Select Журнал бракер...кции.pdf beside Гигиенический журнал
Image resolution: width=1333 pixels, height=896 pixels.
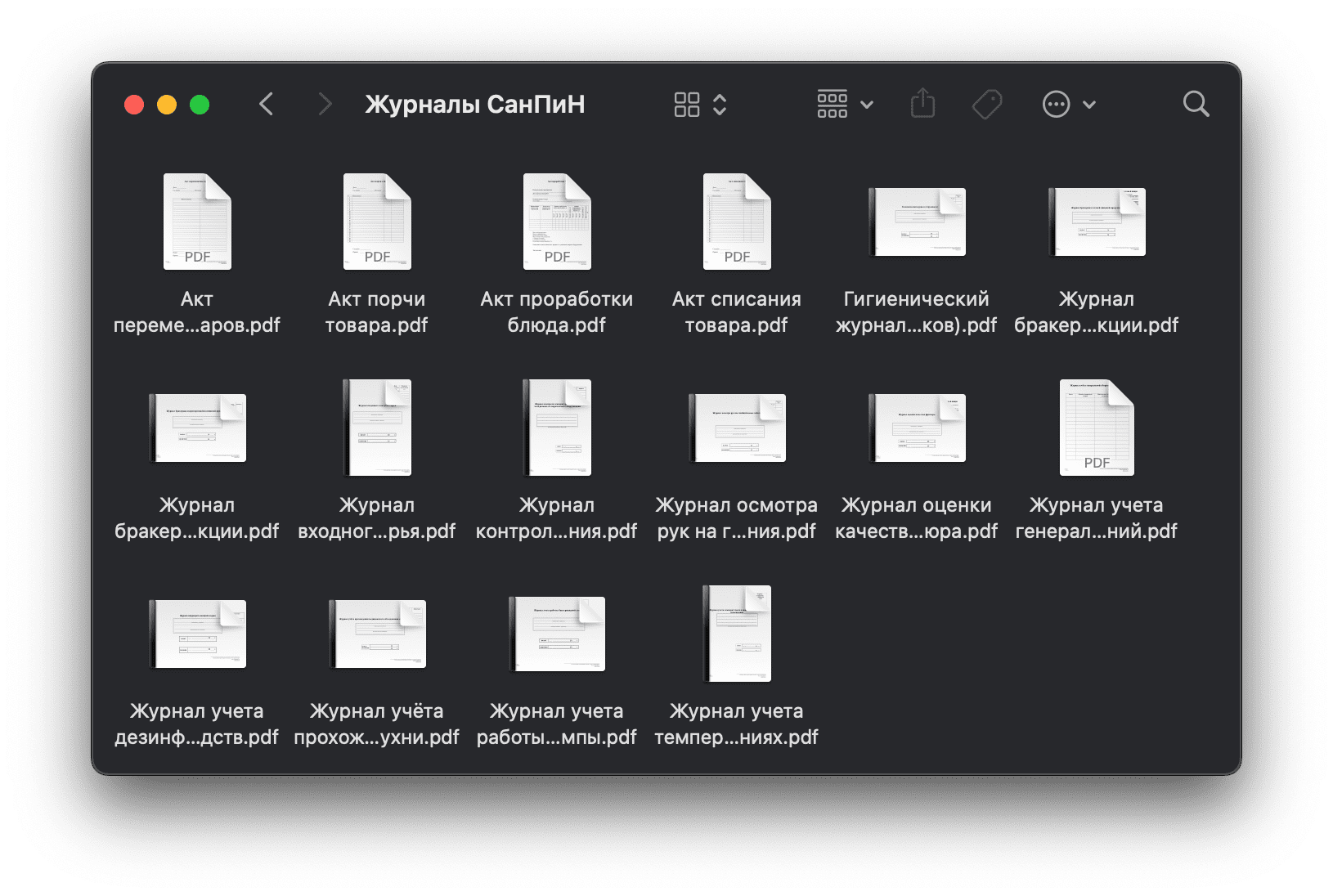(x=1097, y=222)
